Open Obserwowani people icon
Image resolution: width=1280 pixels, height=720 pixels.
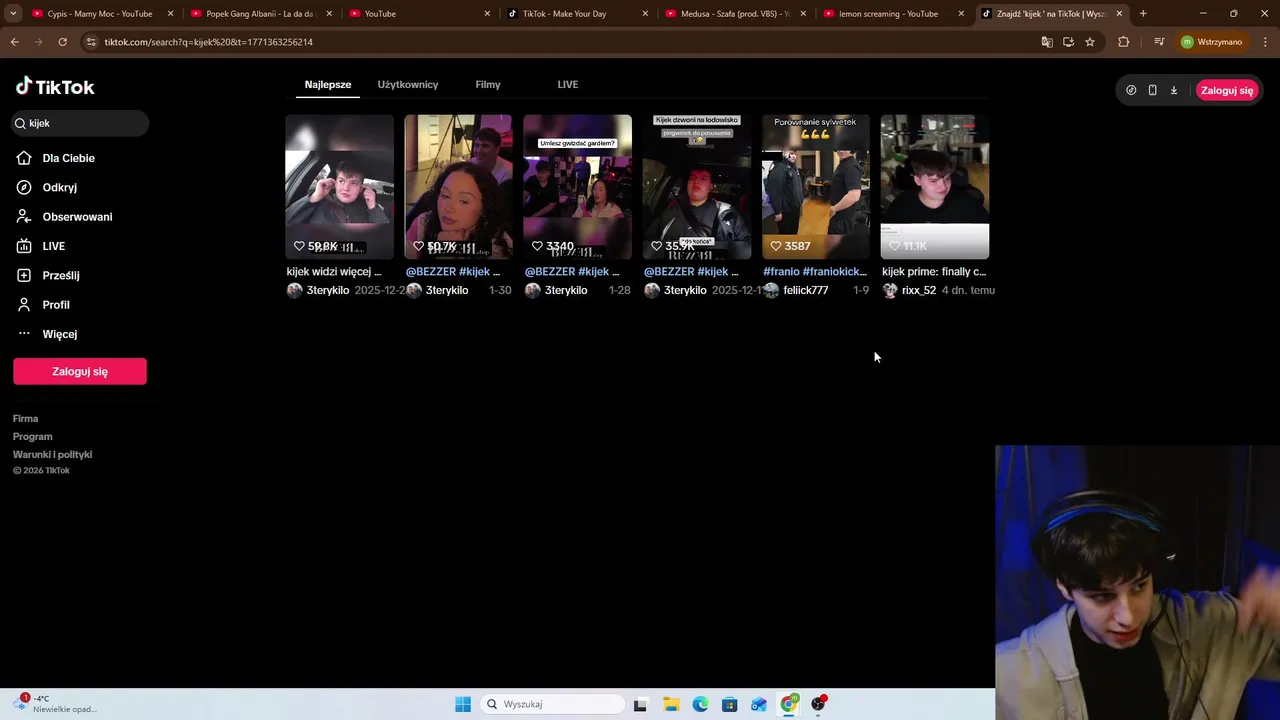(x=24, y=216)
